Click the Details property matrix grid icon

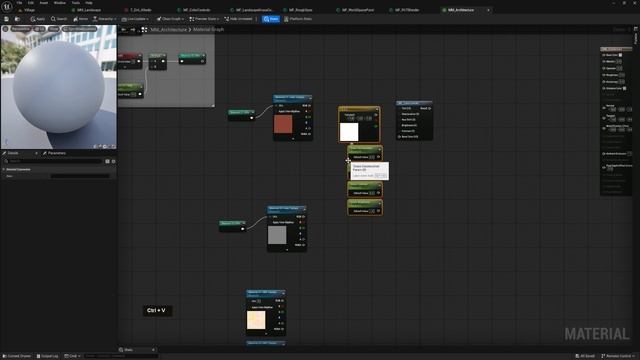tap(107, 161)
